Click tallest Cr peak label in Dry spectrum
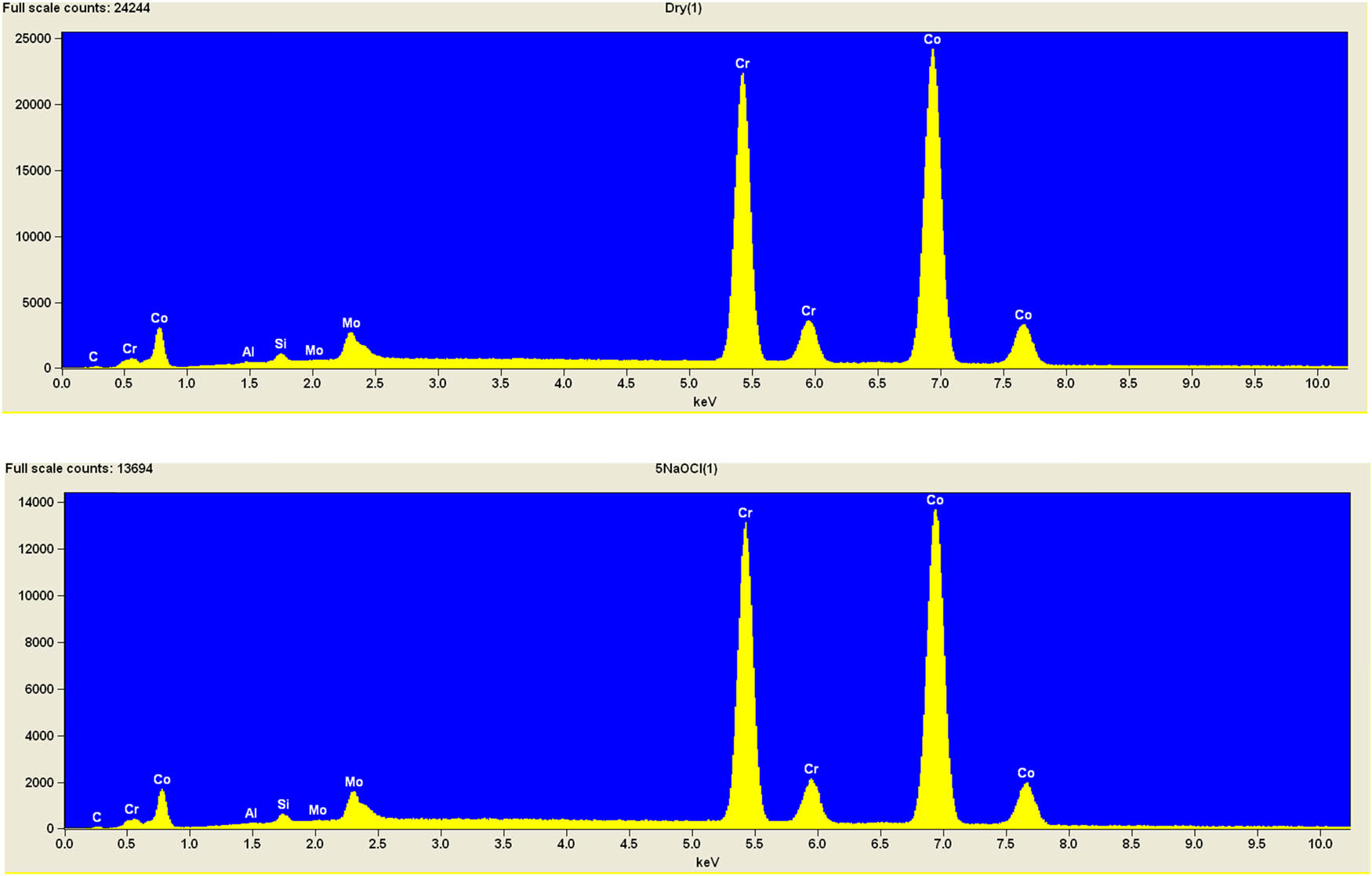1372x876 pixels. [742, 64]
